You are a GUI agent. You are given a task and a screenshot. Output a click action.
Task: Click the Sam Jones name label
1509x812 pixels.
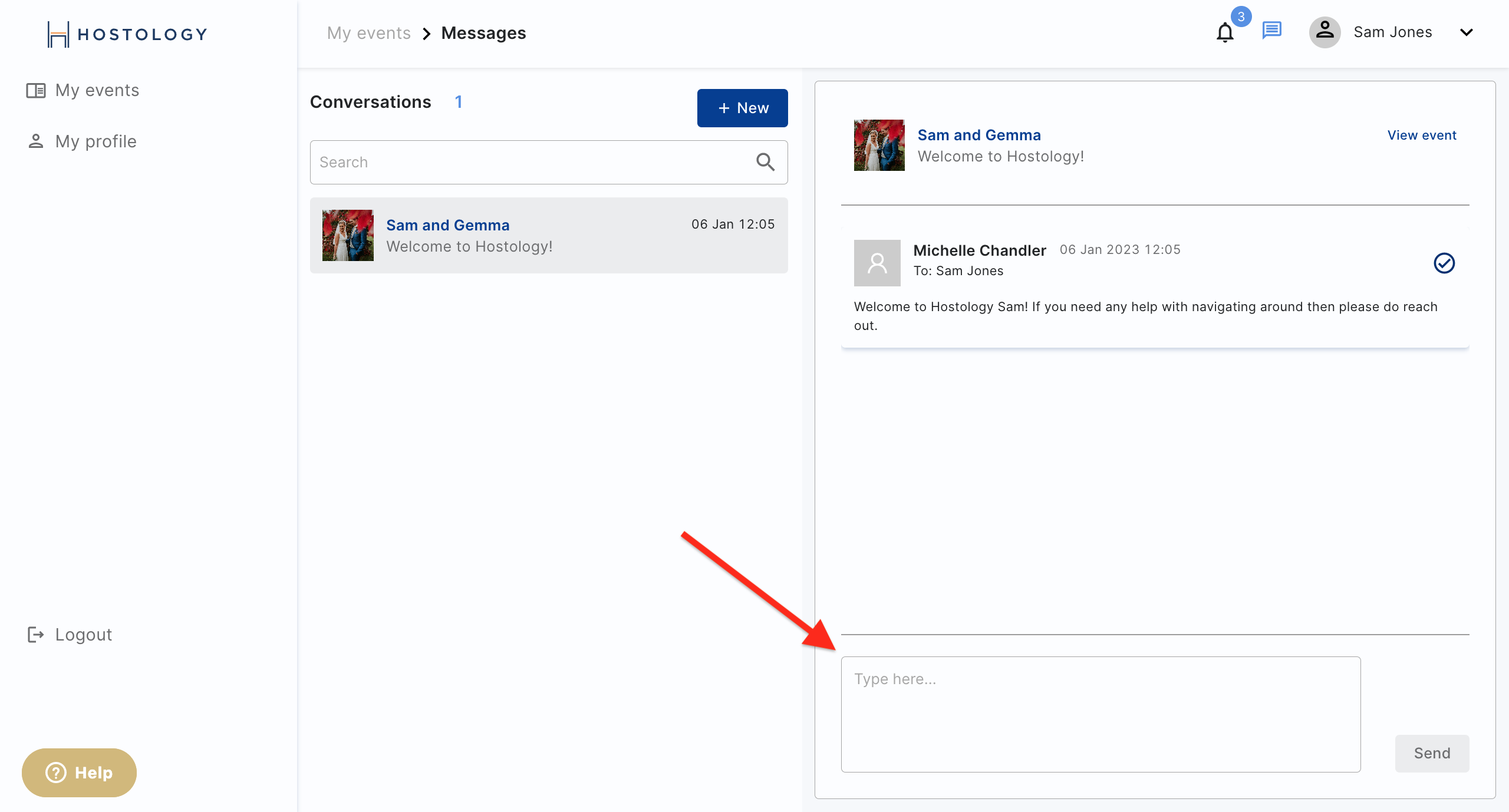1392,32
